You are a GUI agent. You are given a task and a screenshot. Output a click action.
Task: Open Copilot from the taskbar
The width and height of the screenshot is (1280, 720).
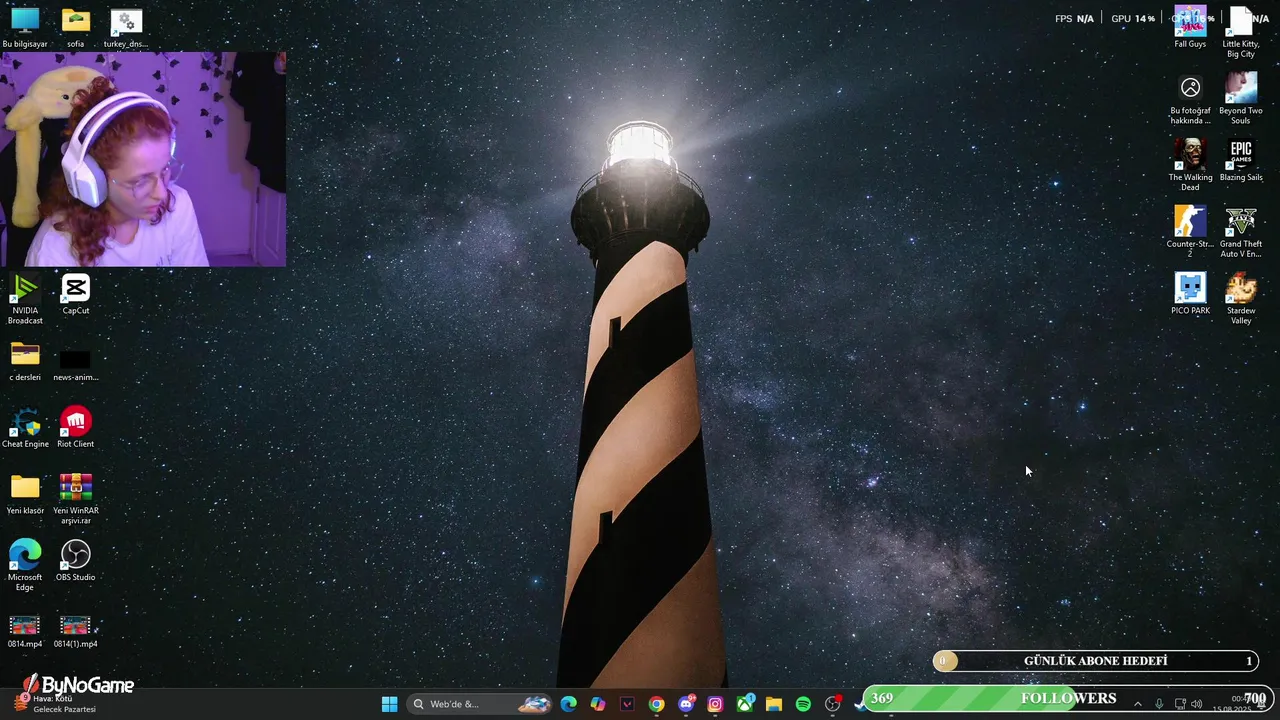coord(598,704)
